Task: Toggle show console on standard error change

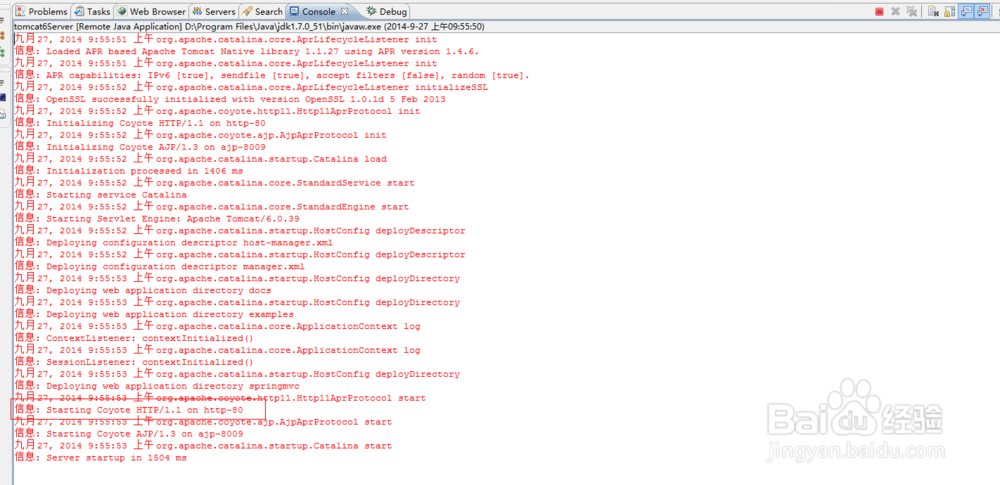Action: [x=982, y=11]
